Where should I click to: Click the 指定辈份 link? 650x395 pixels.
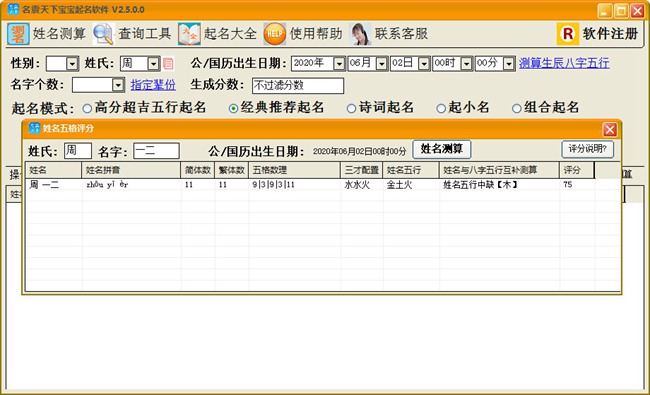click(x=153, y=85)
